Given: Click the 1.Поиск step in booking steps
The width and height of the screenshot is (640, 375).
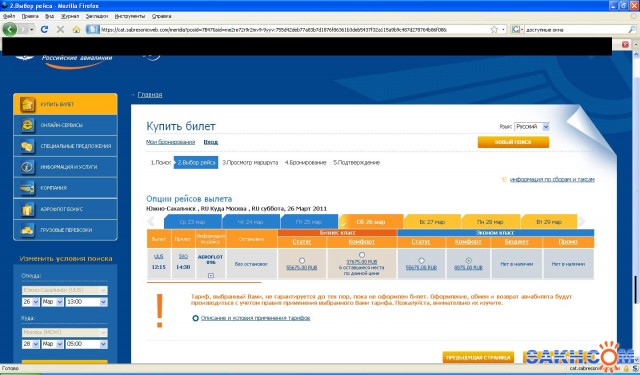Looking at the screenshot, I should click(x=161, y=162).
